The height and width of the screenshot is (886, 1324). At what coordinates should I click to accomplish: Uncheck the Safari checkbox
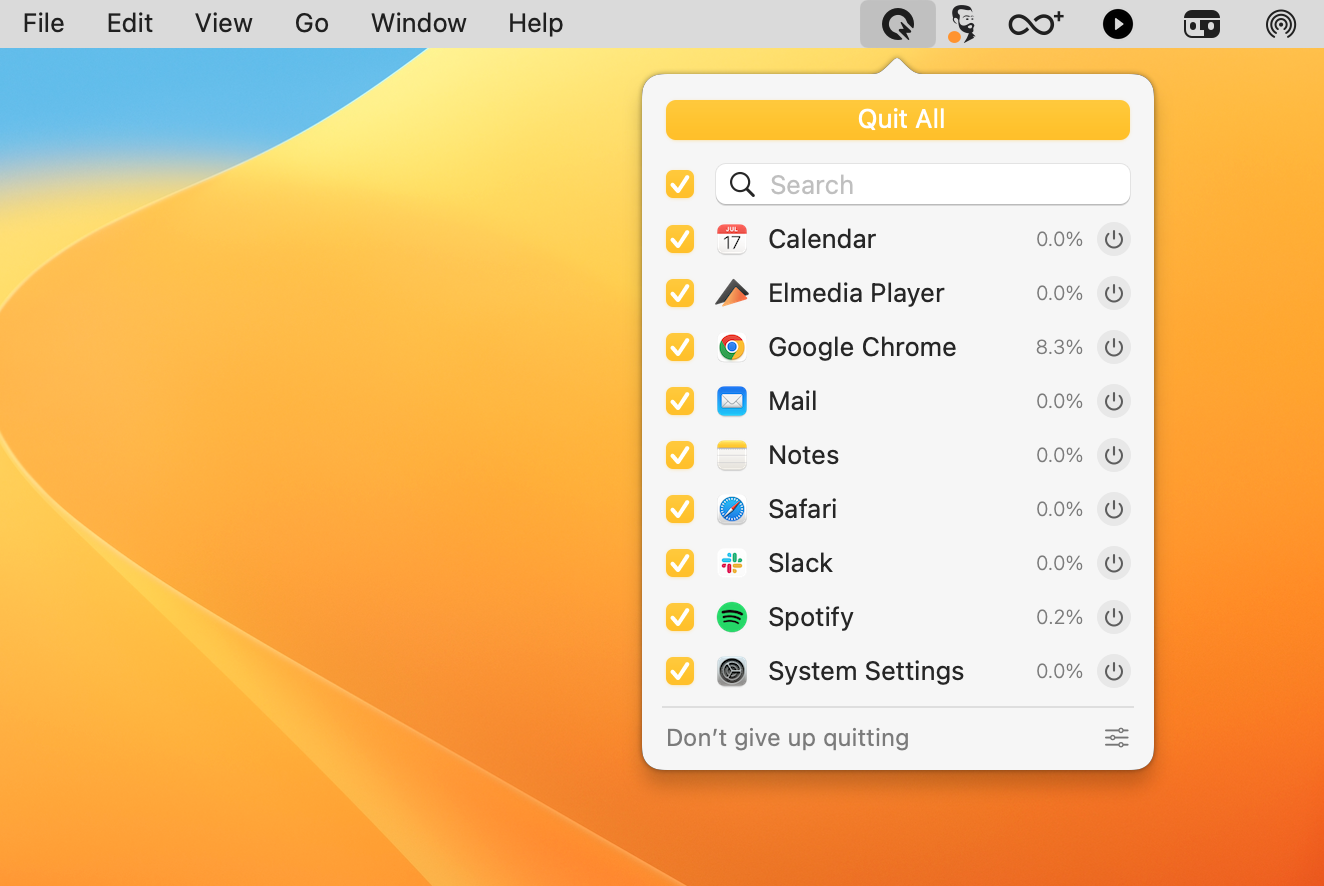pos(680,509)
